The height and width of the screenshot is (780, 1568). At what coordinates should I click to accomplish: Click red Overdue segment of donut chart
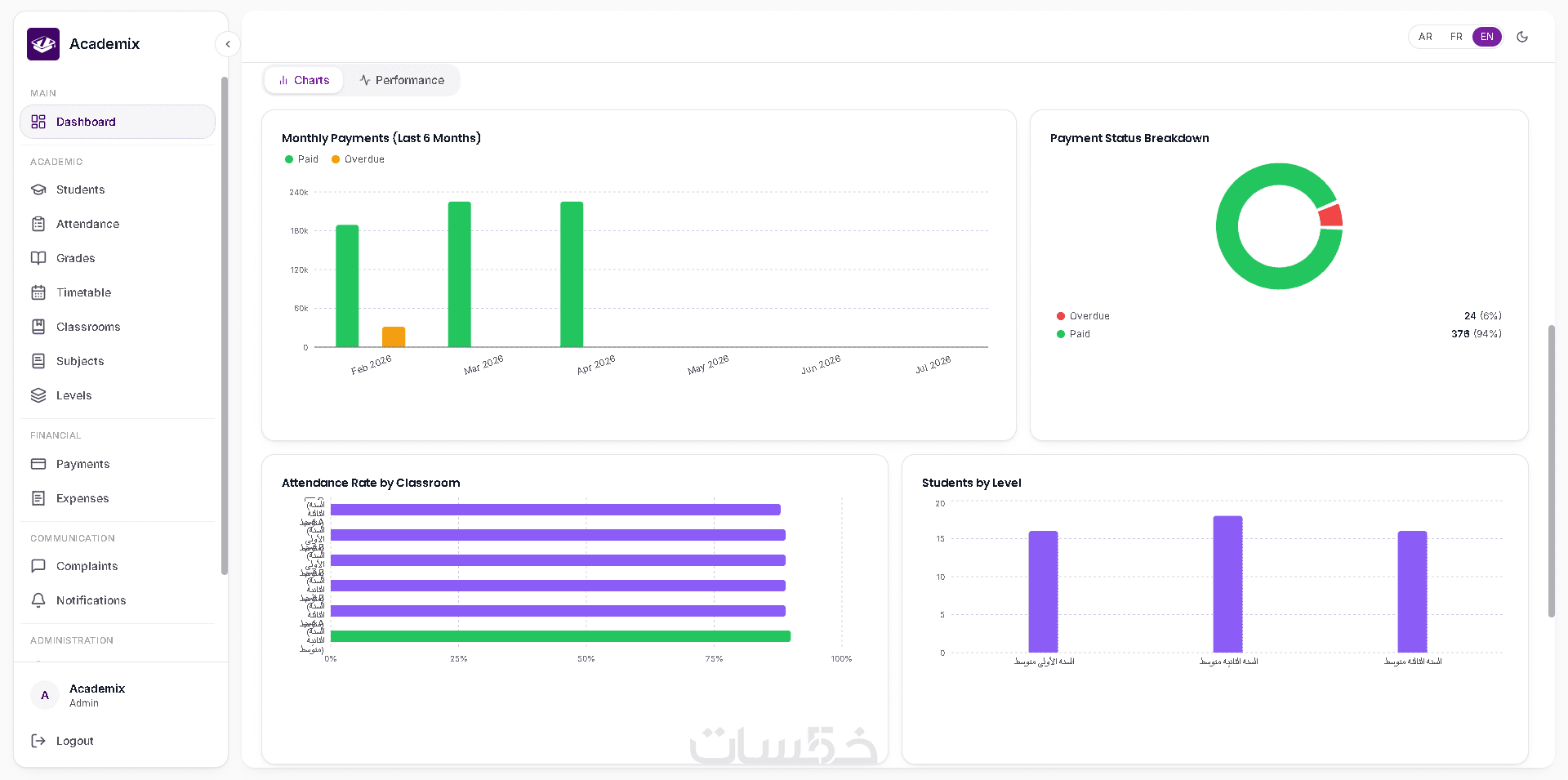tap(1331, 216)
